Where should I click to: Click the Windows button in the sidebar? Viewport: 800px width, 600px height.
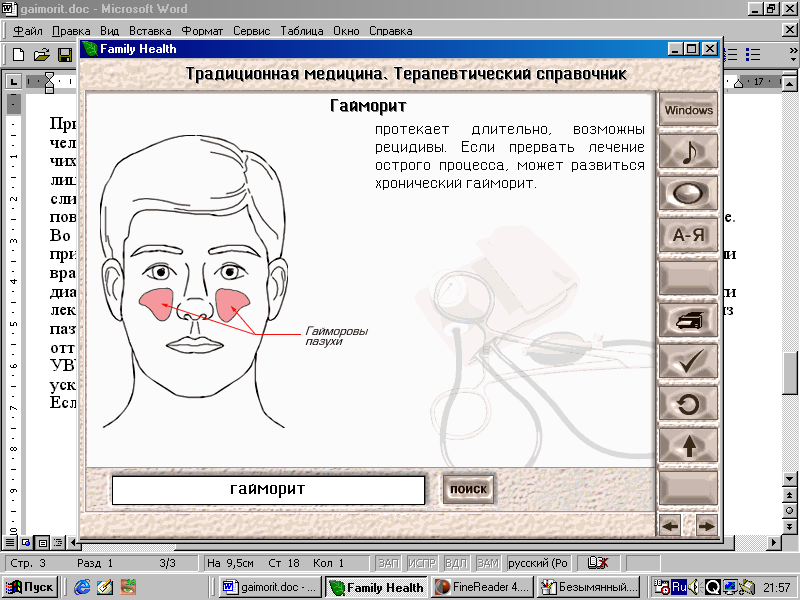(688, 110)
